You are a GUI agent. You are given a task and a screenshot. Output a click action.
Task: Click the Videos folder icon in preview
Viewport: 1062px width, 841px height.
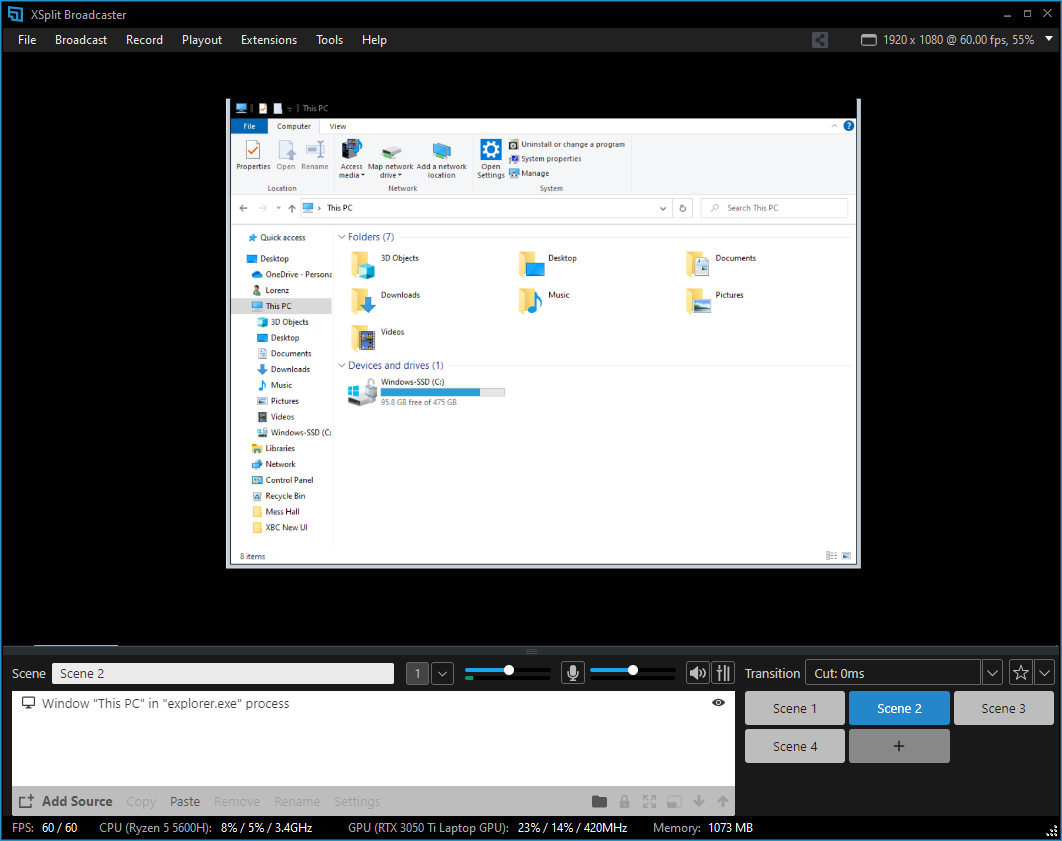click(x=363, y=338)
